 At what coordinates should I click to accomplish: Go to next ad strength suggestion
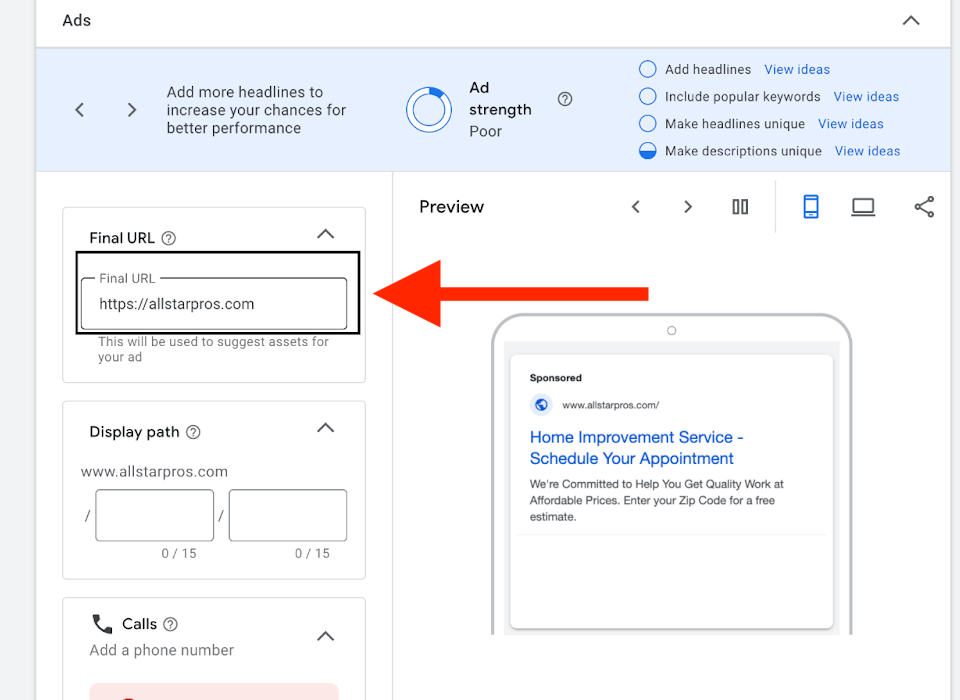coord(132,110)
